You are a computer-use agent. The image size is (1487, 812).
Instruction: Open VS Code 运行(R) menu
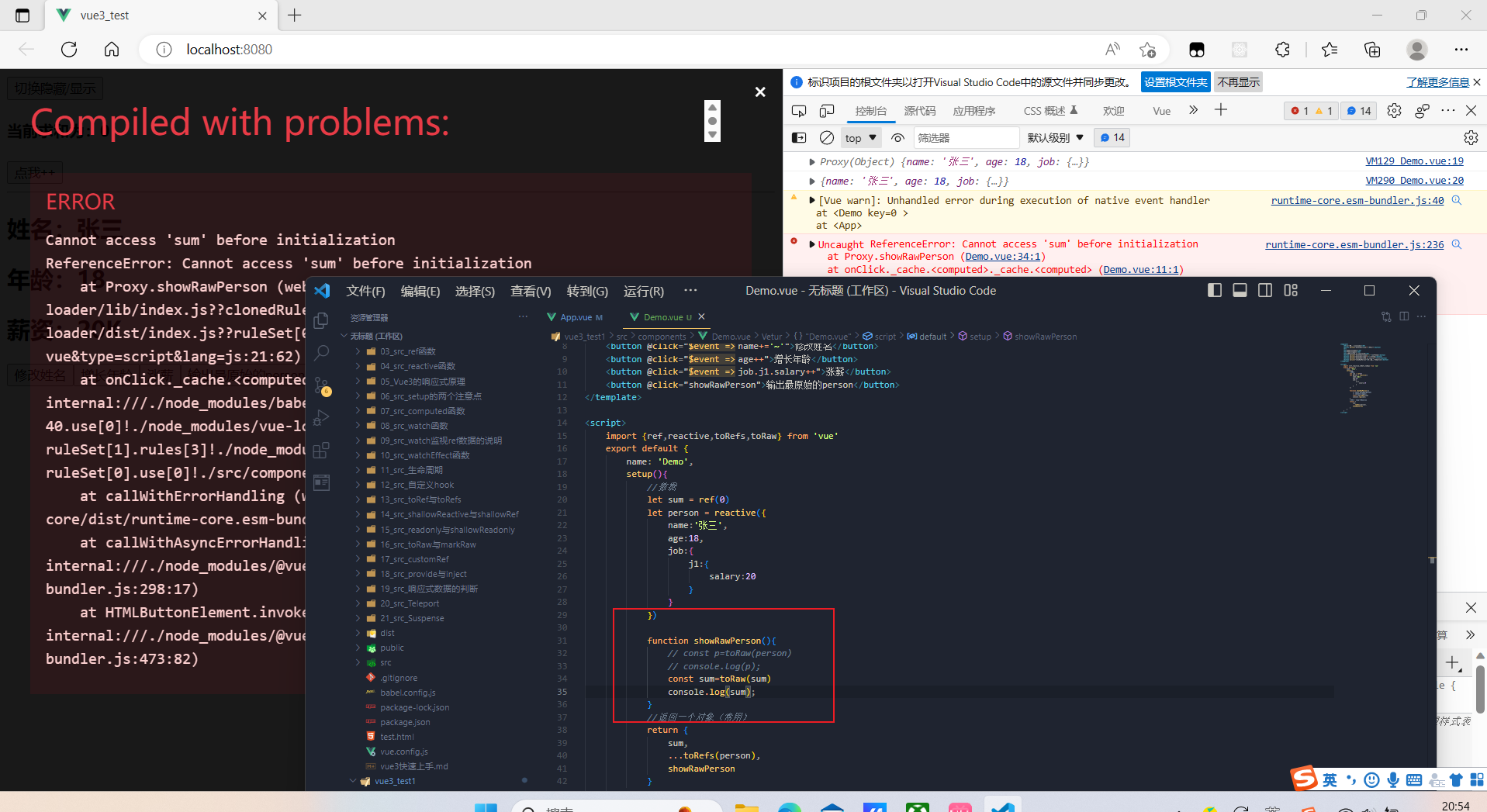[644, 291]
